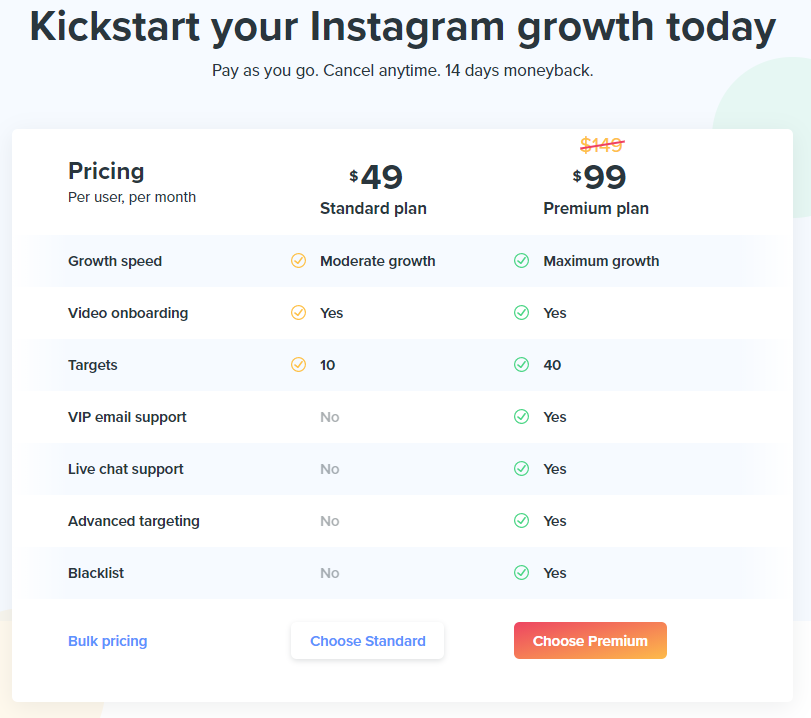Screen dimensions: 811x718
Task: Click green check in Video onboarding row
Action: (521, 313)
